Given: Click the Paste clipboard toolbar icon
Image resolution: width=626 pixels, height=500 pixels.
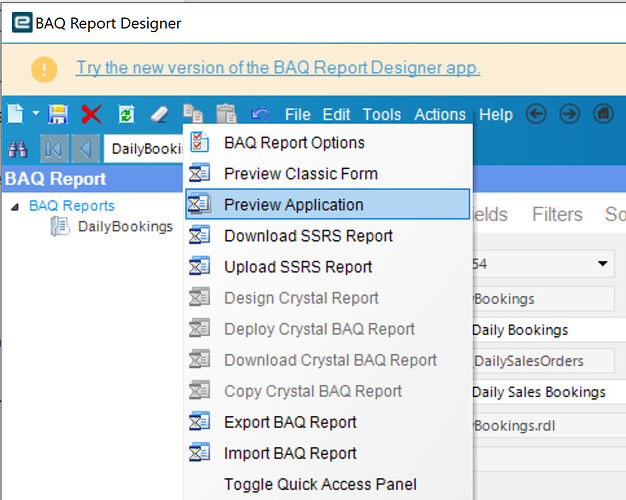Looking at the screenshot, I should pyautogui.click(x=226, y=114).
